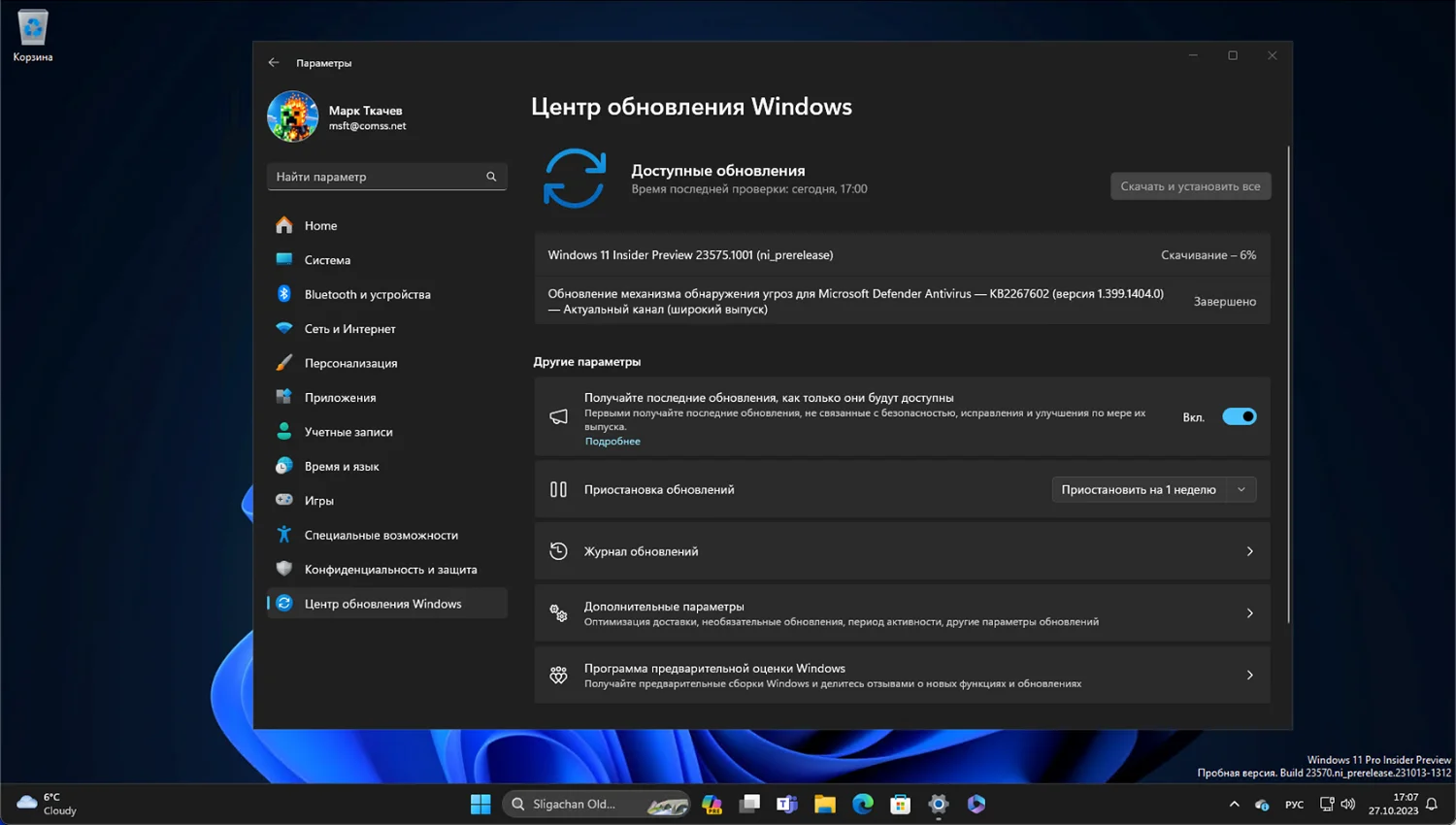Open the Task View icon on the taskbar
This screenshot has height=825, width=1456.
[x=749, y=804]
